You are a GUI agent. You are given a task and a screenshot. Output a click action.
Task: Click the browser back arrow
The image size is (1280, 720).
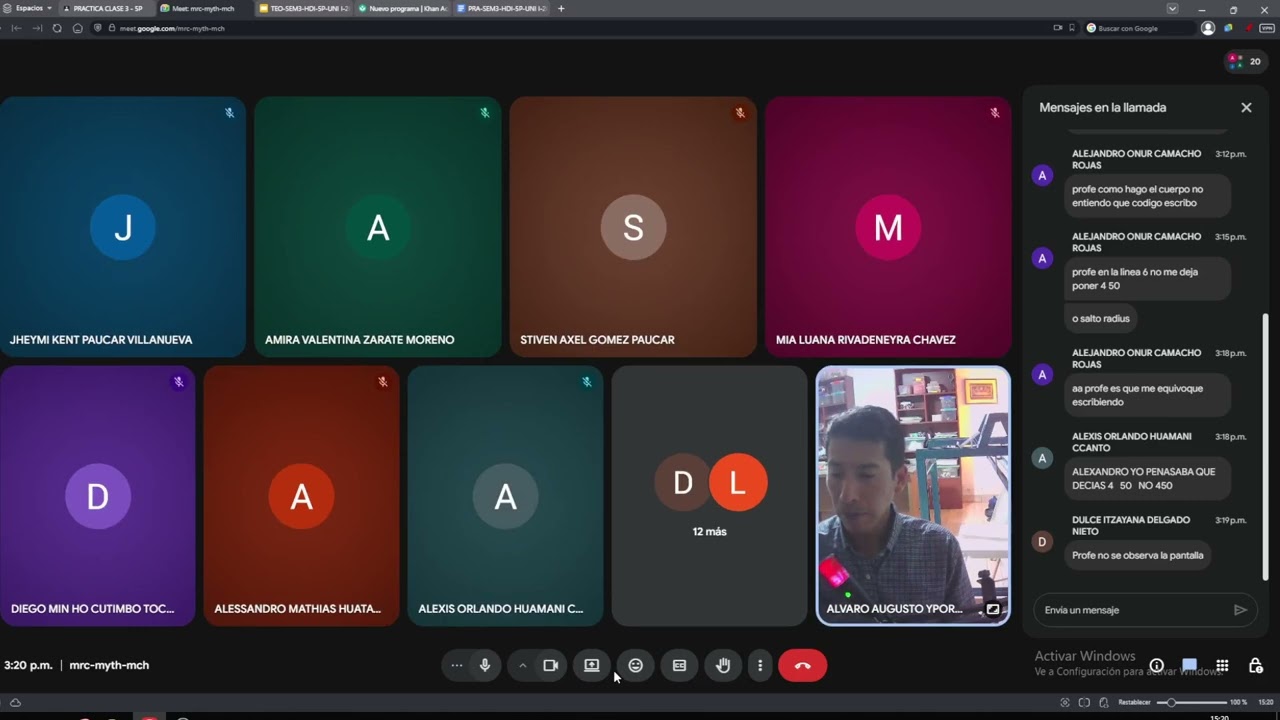click(x=16, y=28)
